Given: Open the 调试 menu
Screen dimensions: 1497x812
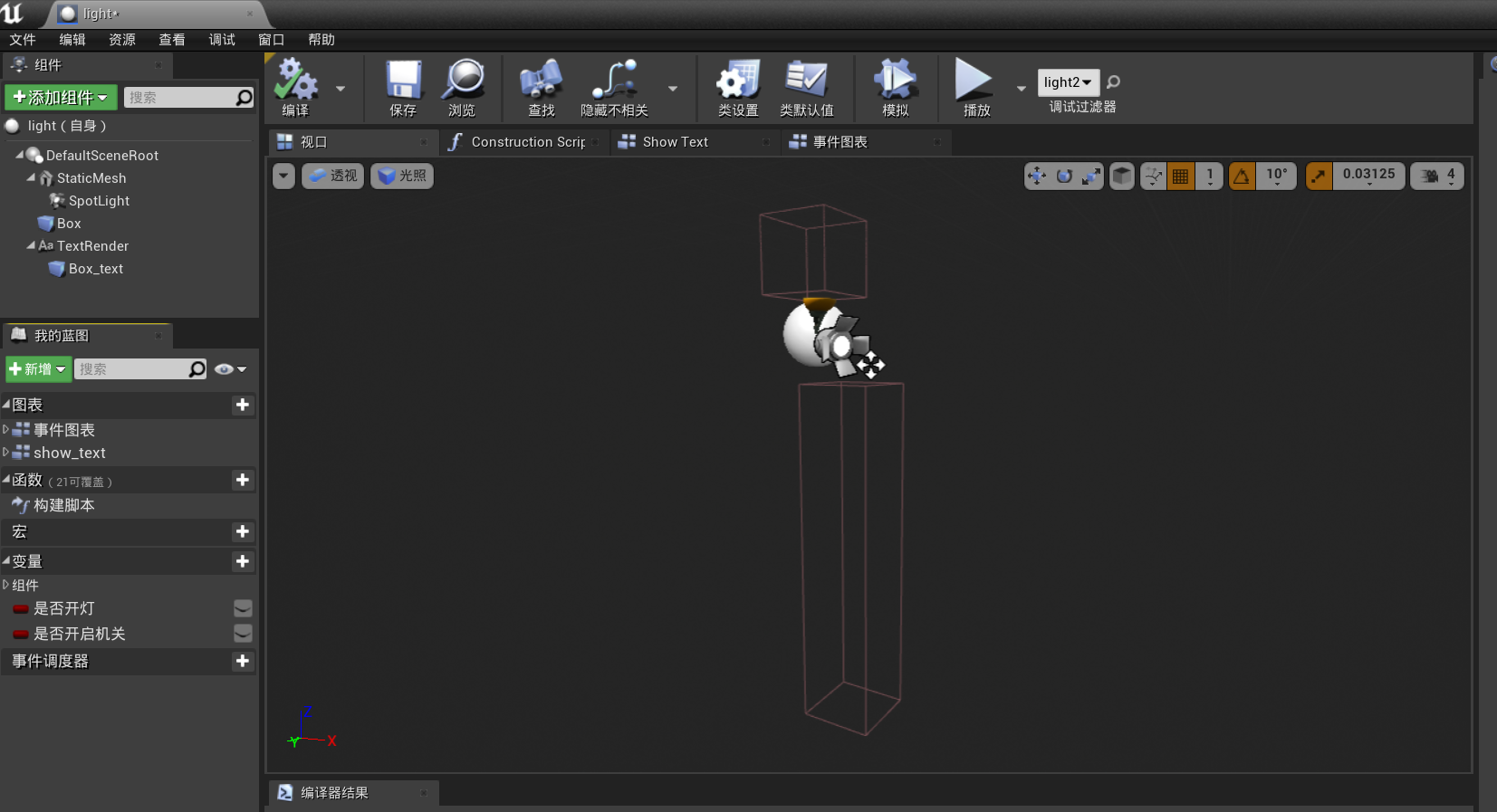Looking at the screenshot, I should click(222, 40).
